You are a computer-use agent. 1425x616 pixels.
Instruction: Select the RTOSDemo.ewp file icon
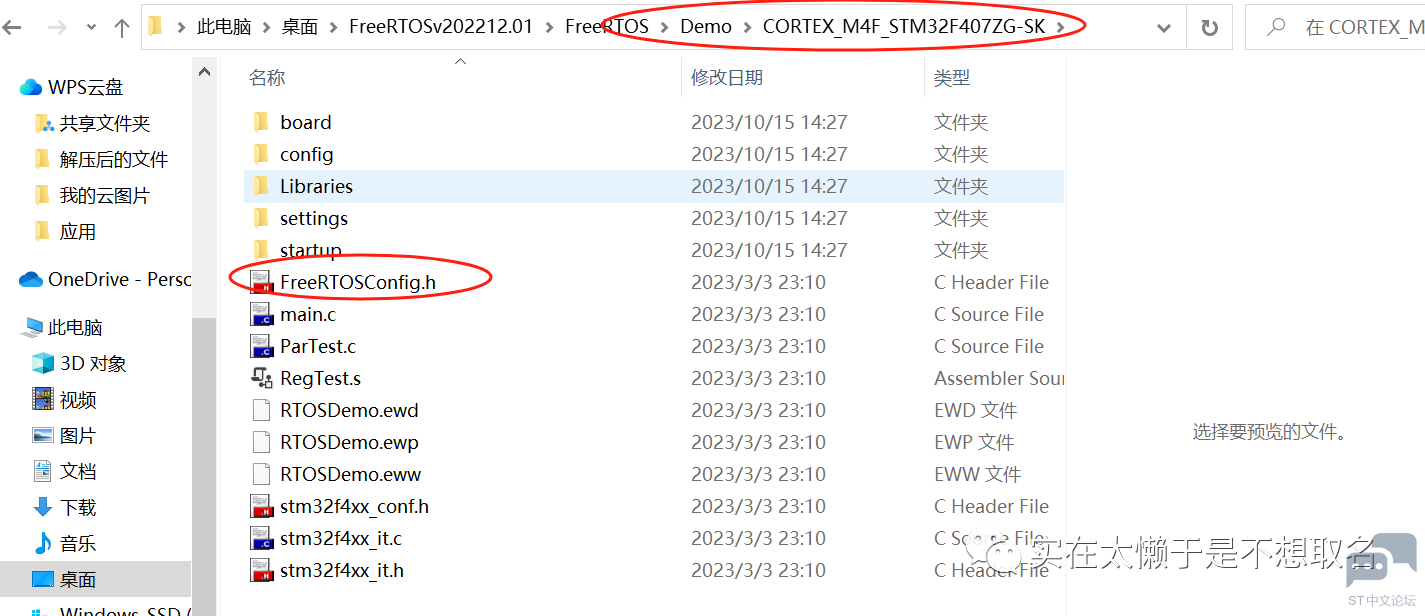[x=262, y=442]
